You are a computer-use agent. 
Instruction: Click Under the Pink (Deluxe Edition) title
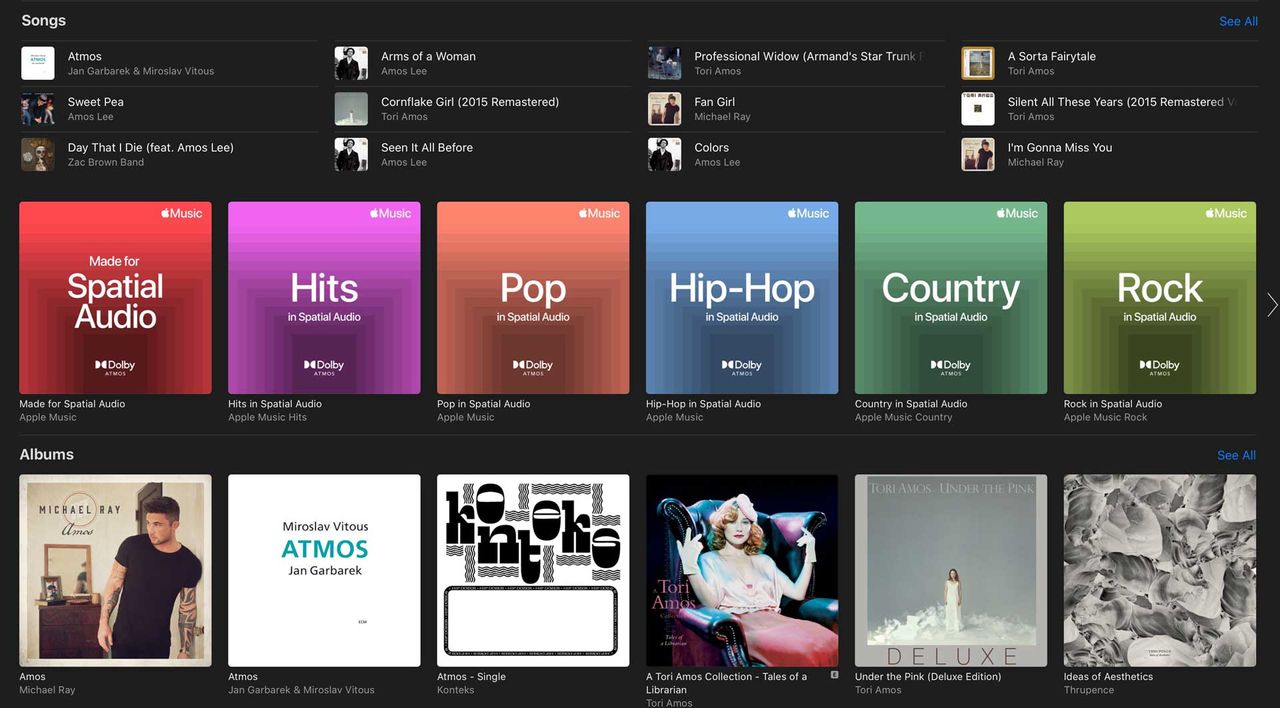pos(928,677)
